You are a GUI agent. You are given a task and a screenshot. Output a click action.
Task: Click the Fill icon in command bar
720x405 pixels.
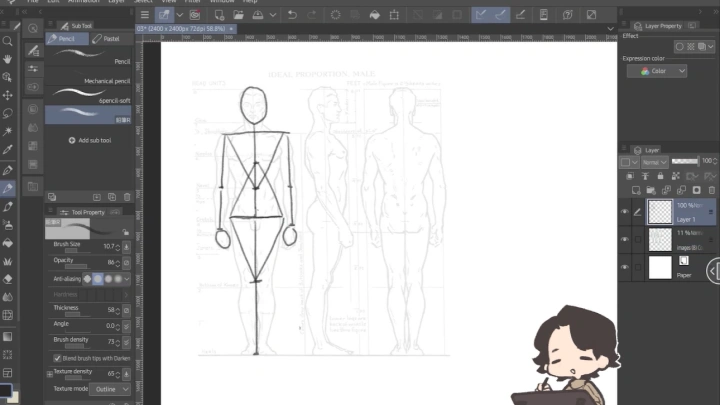pos(375,15)
